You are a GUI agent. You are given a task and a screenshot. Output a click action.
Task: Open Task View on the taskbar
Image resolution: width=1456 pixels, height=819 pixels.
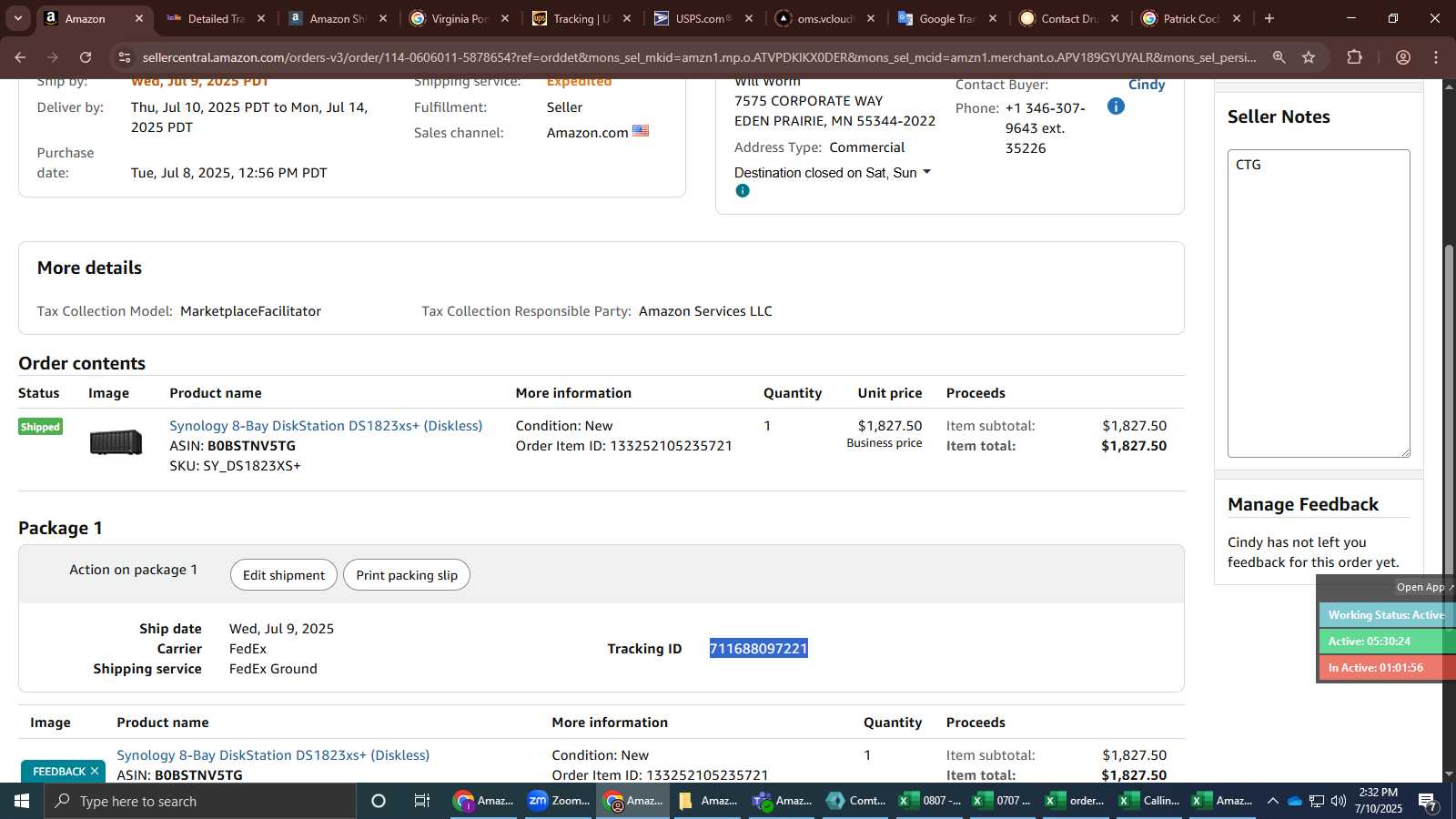pos(422,801)
